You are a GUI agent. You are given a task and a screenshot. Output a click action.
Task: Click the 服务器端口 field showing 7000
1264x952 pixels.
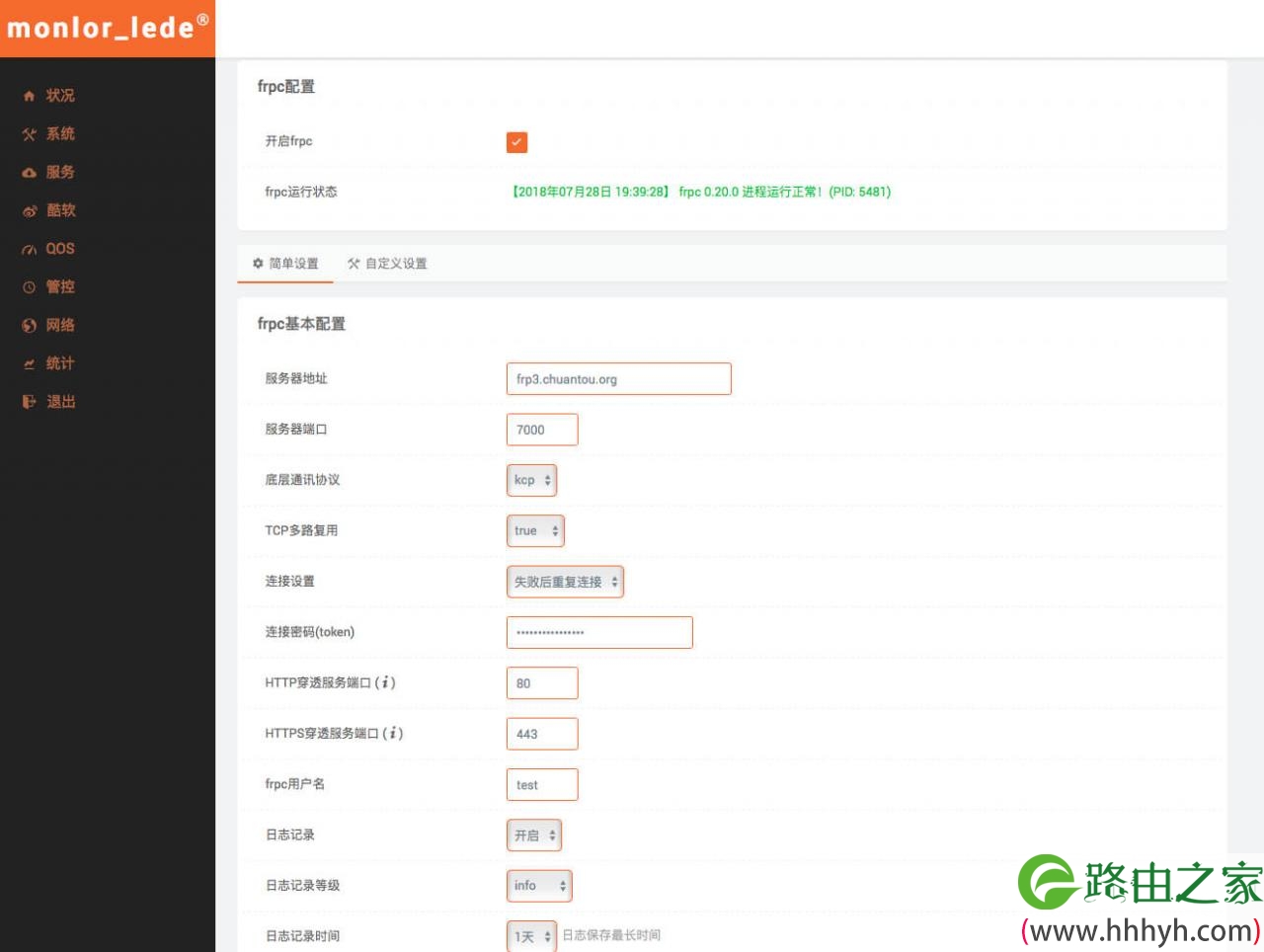pyautogui.click(x=542, y=430)
